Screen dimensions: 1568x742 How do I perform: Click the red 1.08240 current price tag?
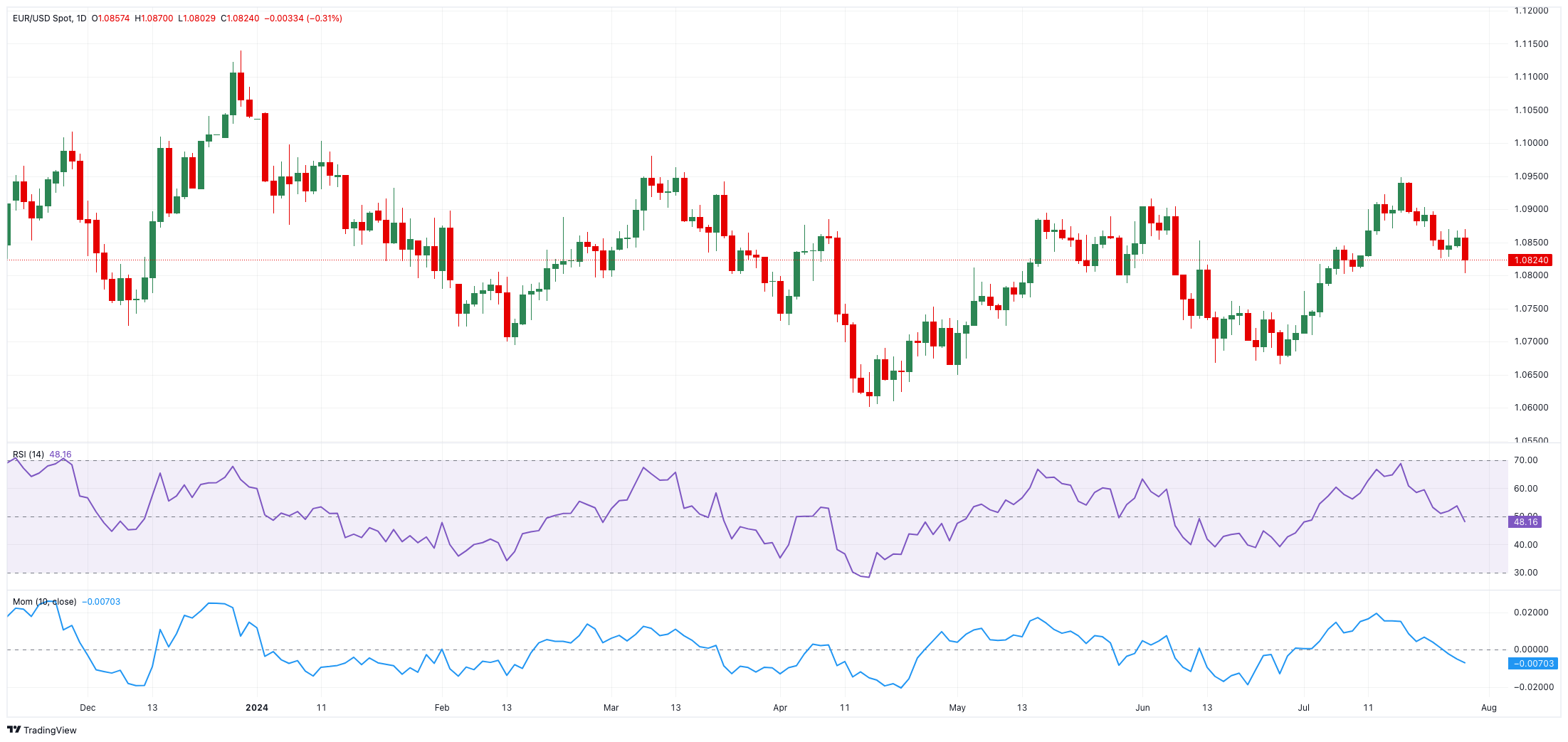(x=1530, y=260)
